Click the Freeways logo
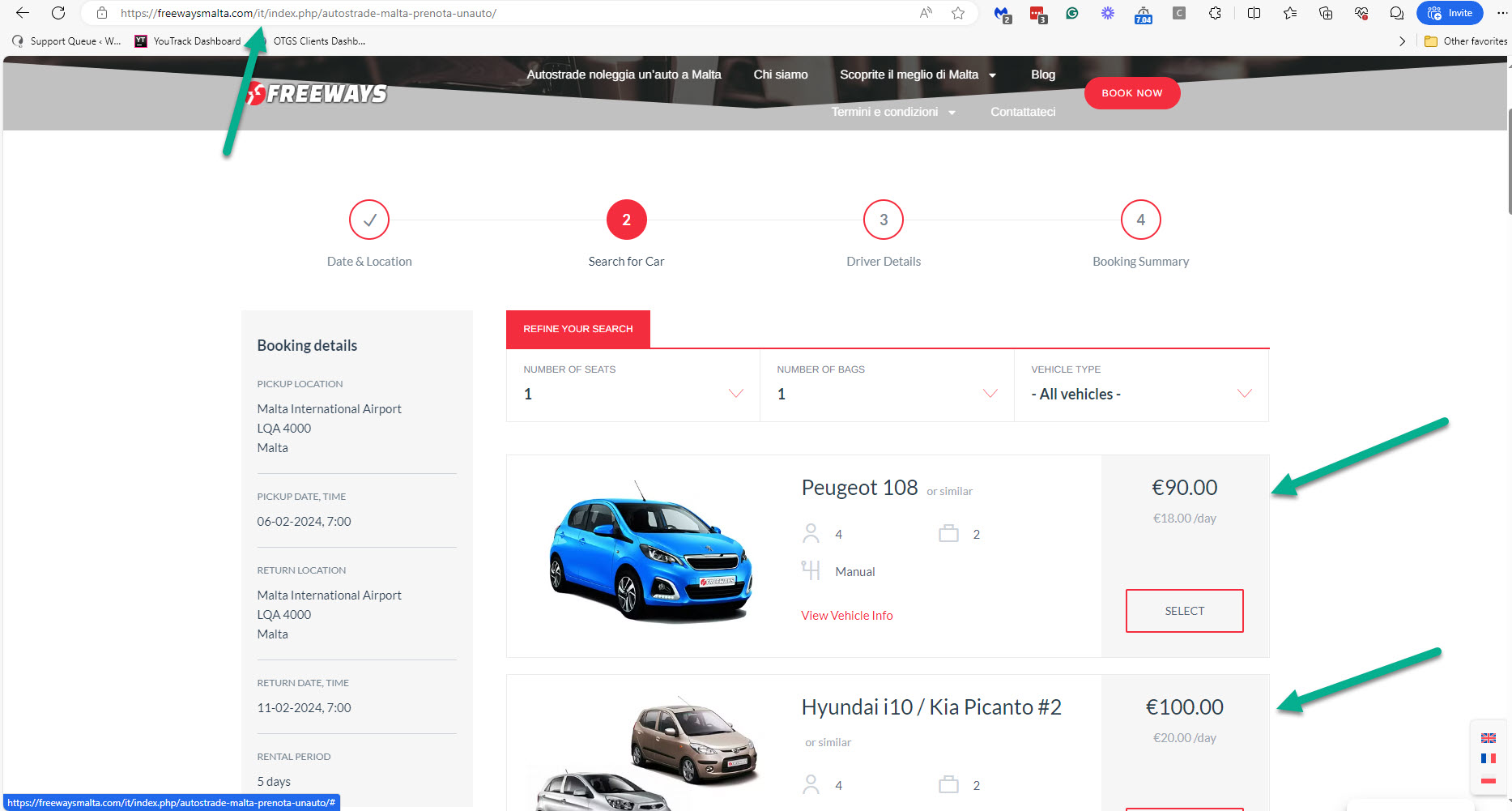The height and width of the screenshot is (811, 1512). pos(317,93)
